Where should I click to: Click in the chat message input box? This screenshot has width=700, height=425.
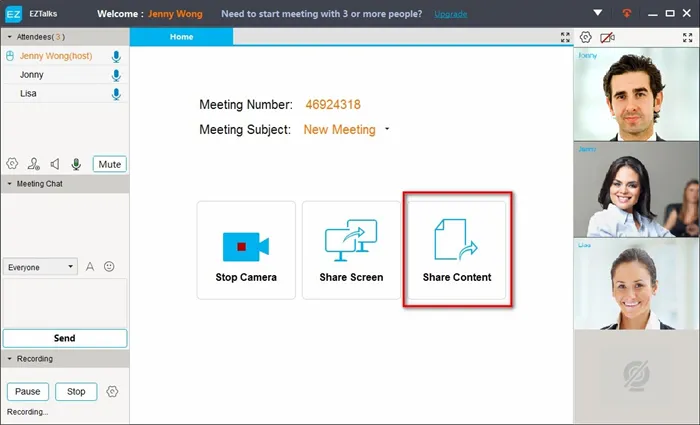pos(65,303)
